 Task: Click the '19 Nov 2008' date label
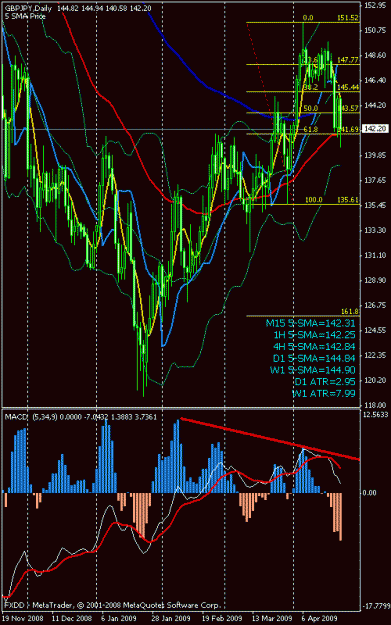22,618
